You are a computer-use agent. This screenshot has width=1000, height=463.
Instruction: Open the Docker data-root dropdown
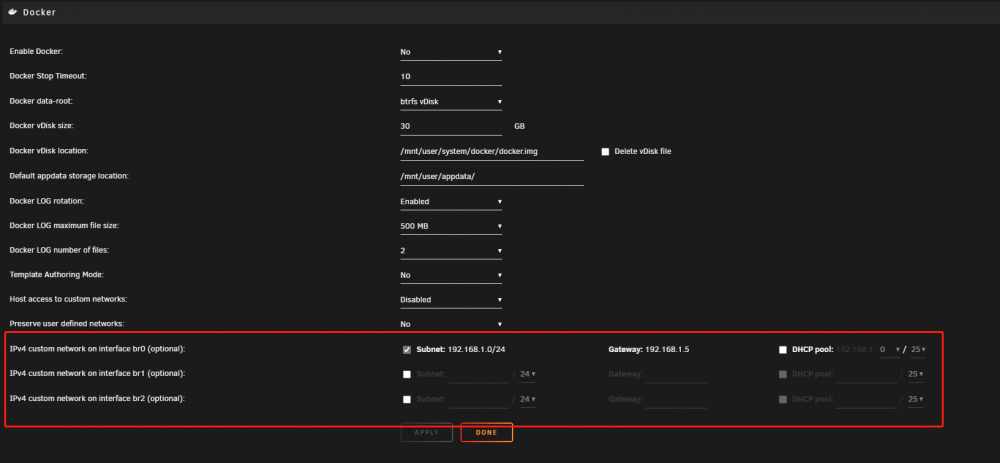[x=451, y=101]
